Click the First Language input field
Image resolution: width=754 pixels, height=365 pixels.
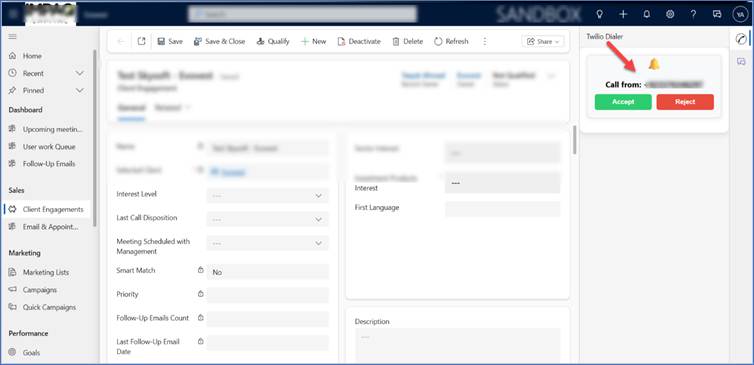[503, 209]
